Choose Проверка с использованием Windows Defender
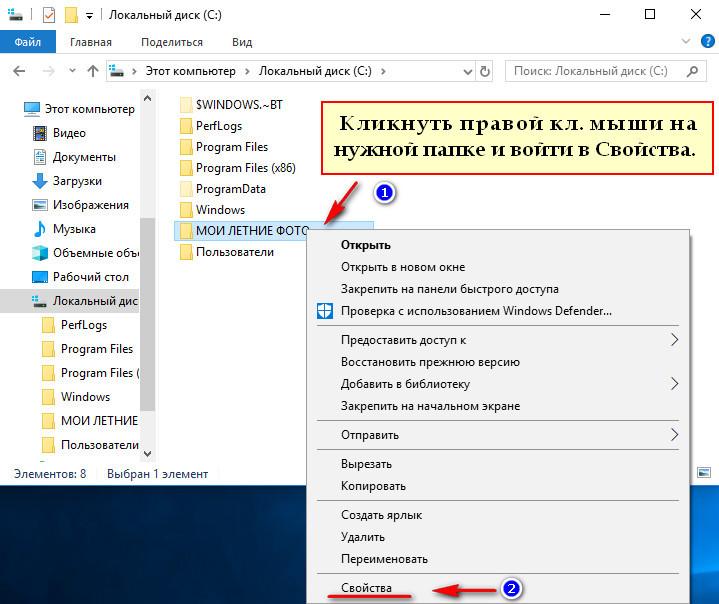719x604 pixels. [x=498, y=311]
